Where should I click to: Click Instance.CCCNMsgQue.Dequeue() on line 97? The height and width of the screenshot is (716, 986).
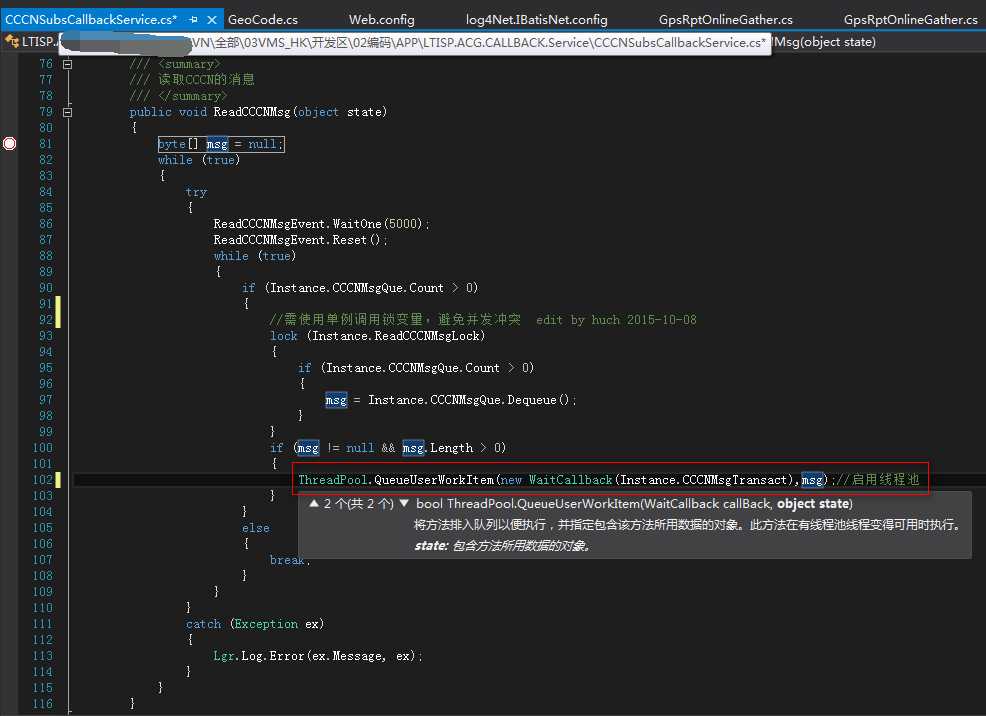472,400
